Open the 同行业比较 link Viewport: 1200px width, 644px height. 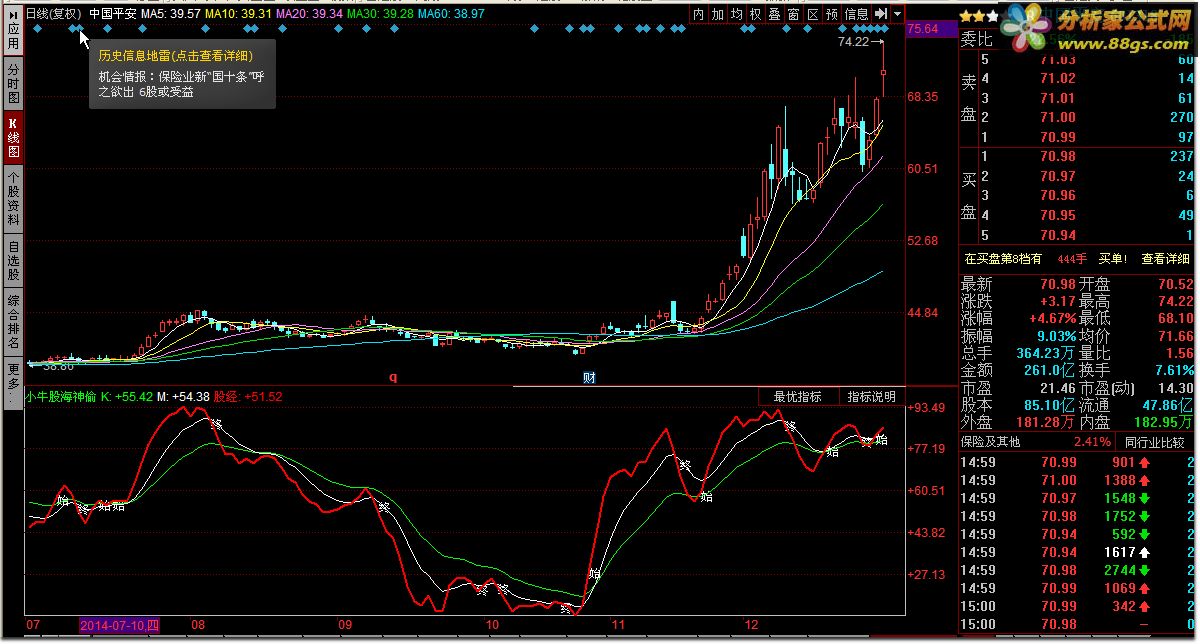pos(1154,442)
